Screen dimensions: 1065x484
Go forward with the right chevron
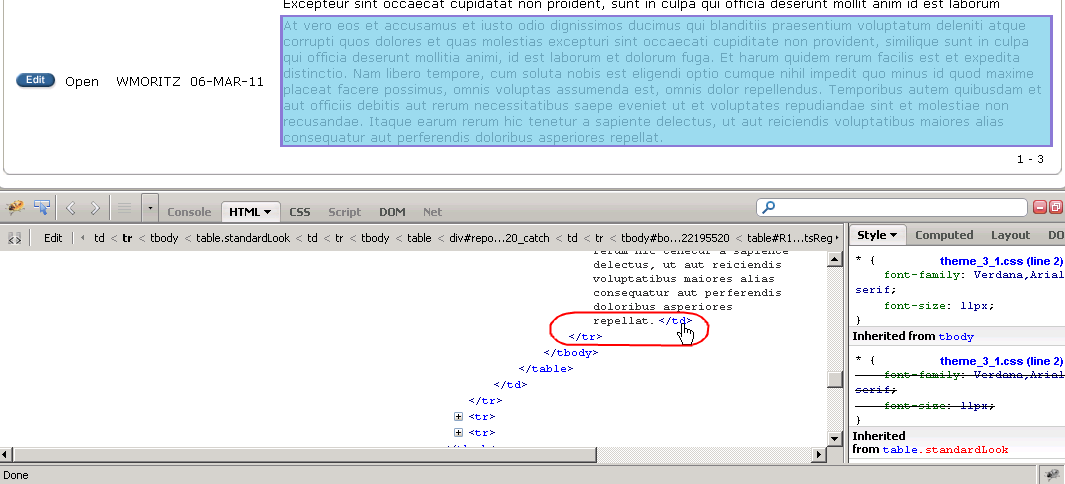click(x=95, y=208)
